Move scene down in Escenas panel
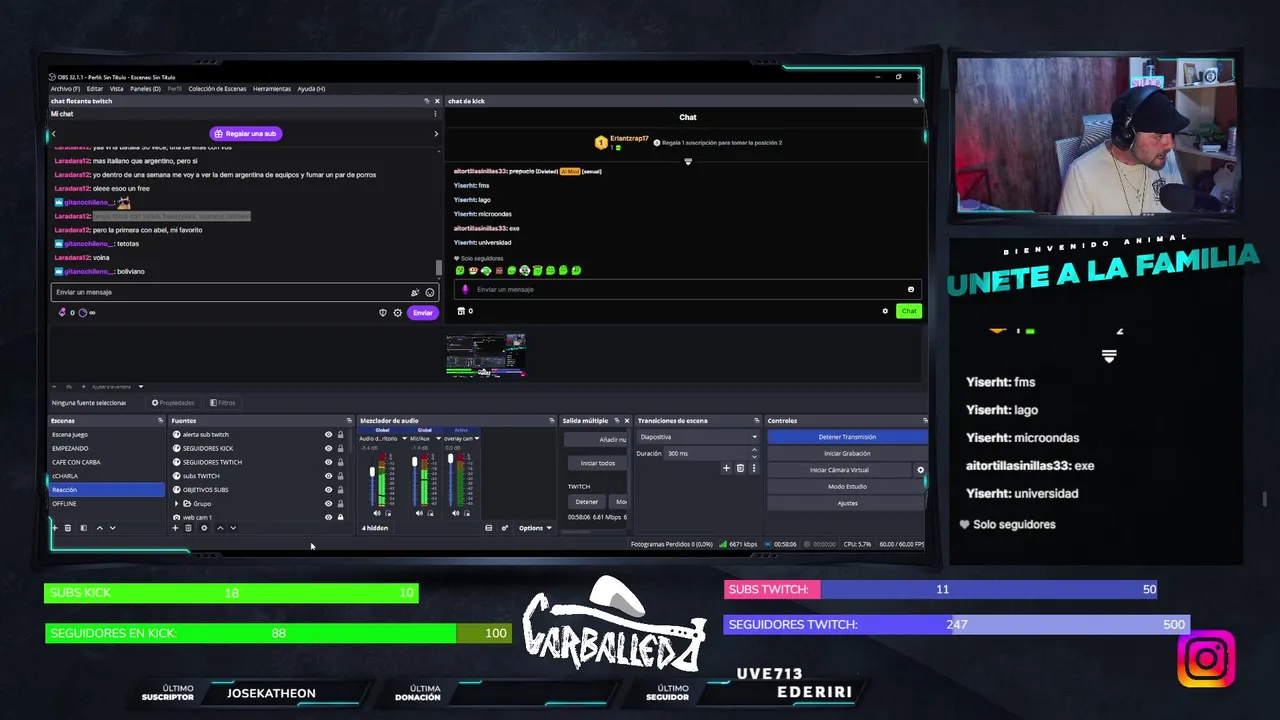 pyautogui.click(x=112, y=528)
